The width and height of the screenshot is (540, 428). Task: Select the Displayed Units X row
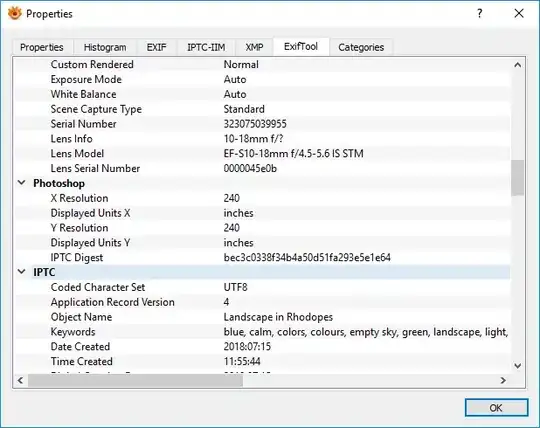262,213
